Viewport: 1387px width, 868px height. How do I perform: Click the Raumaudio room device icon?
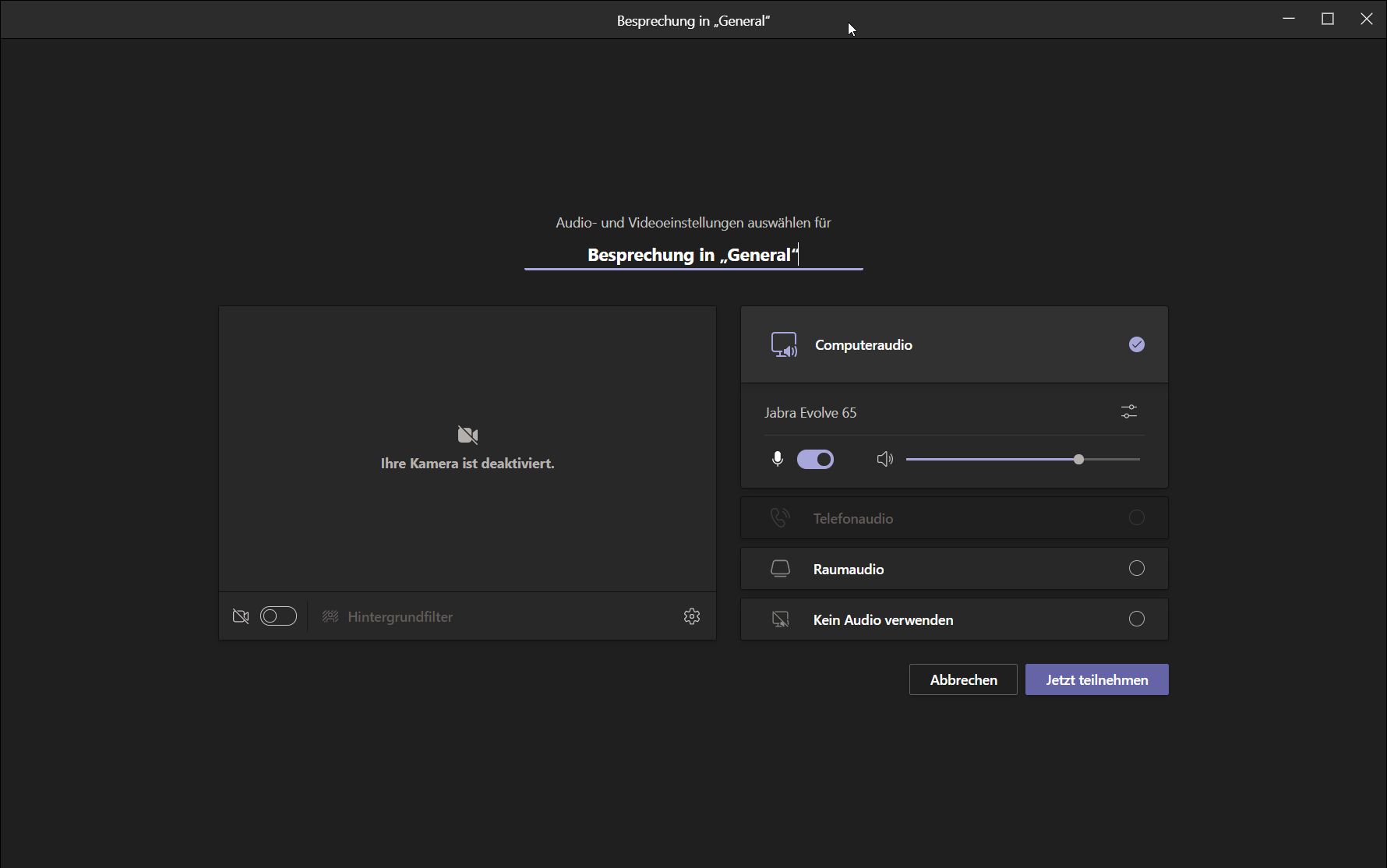pos(780,569)
